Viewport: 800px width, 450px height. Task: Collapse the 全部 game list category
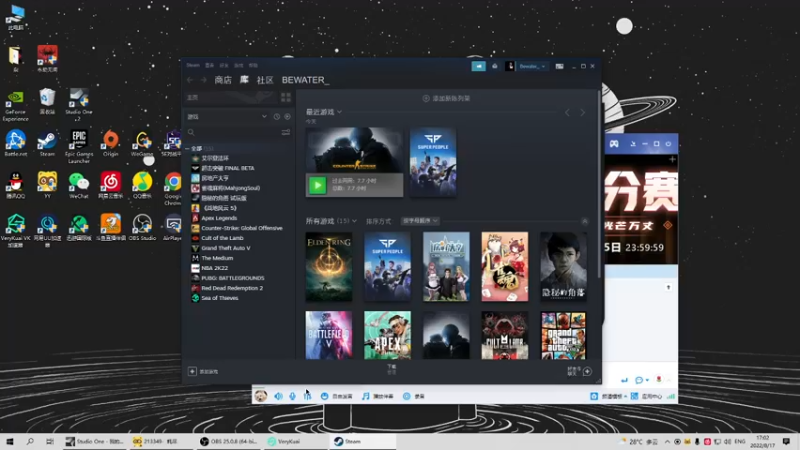point(187,148)
